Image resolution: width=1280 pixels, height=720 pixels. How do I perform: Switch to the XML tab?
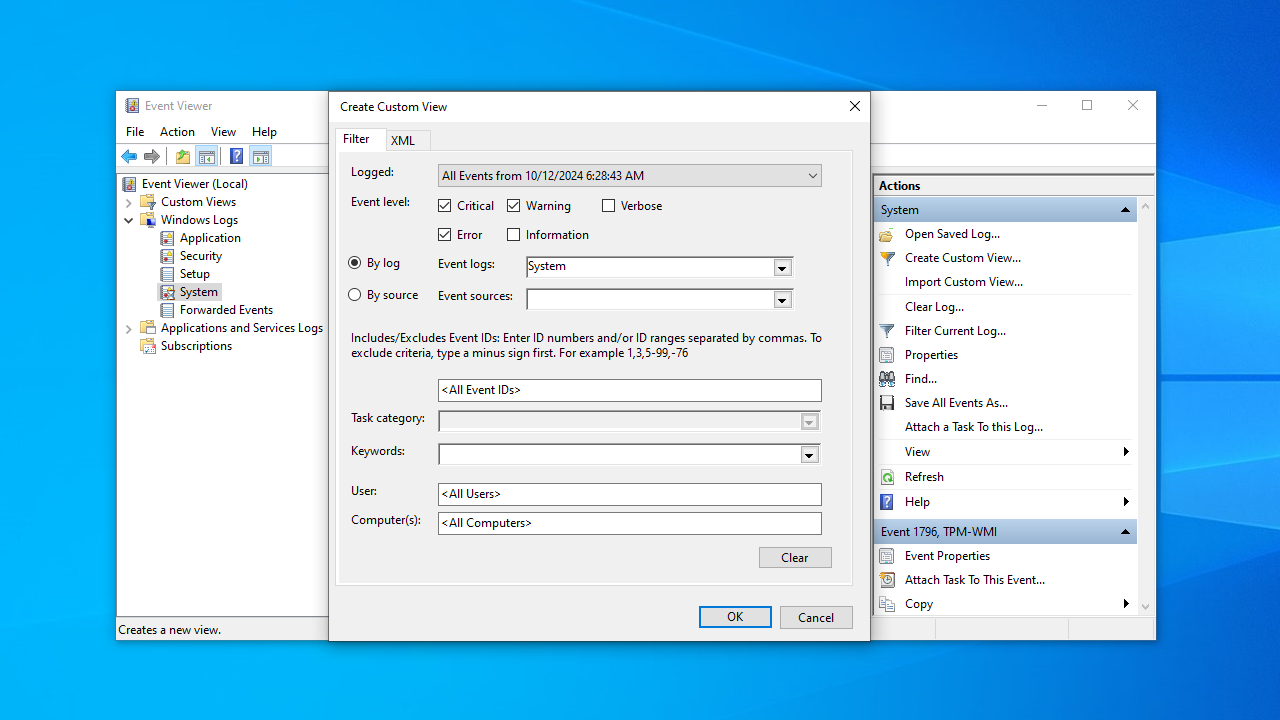point(403,141)
